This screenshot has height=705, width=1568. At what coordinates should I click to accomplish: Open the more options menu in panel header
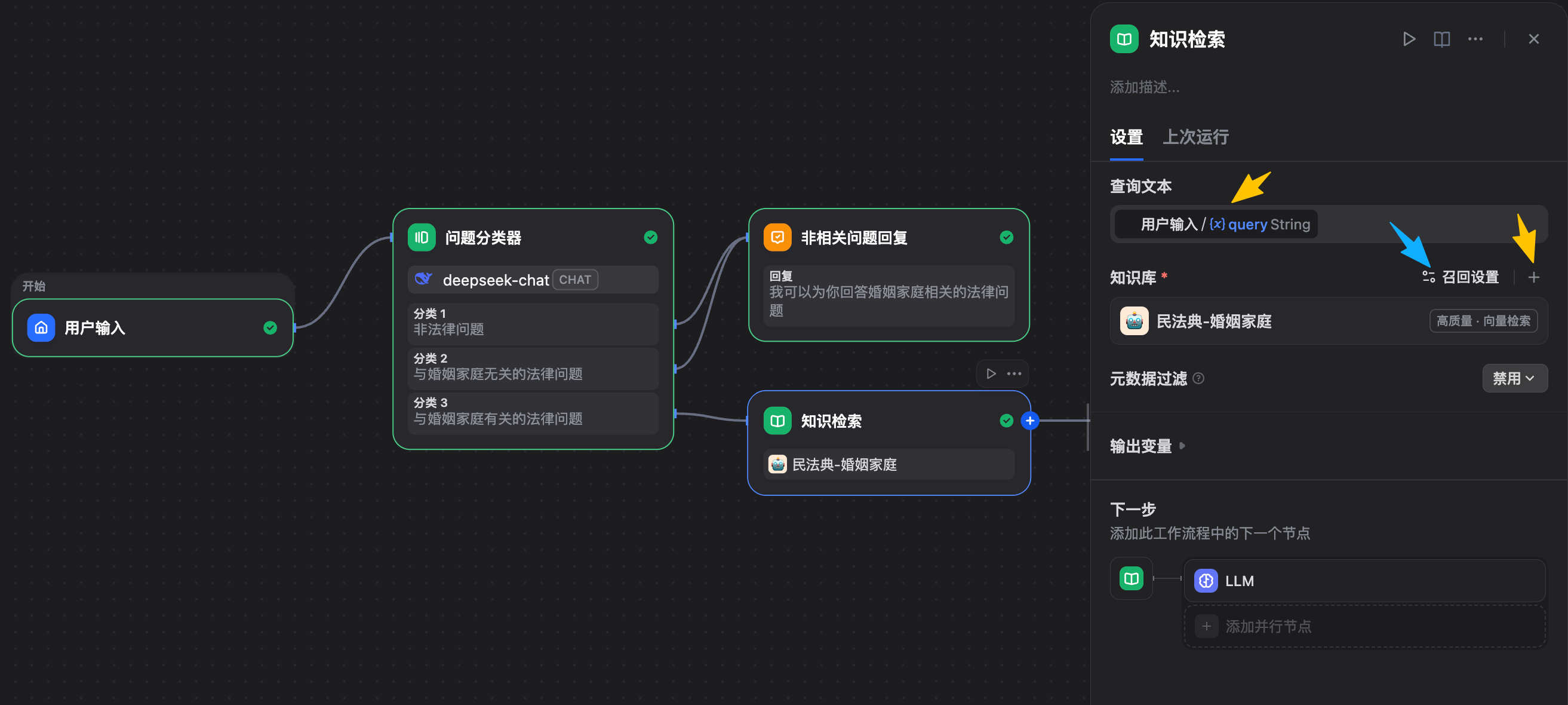click(x=1475, y=39)
